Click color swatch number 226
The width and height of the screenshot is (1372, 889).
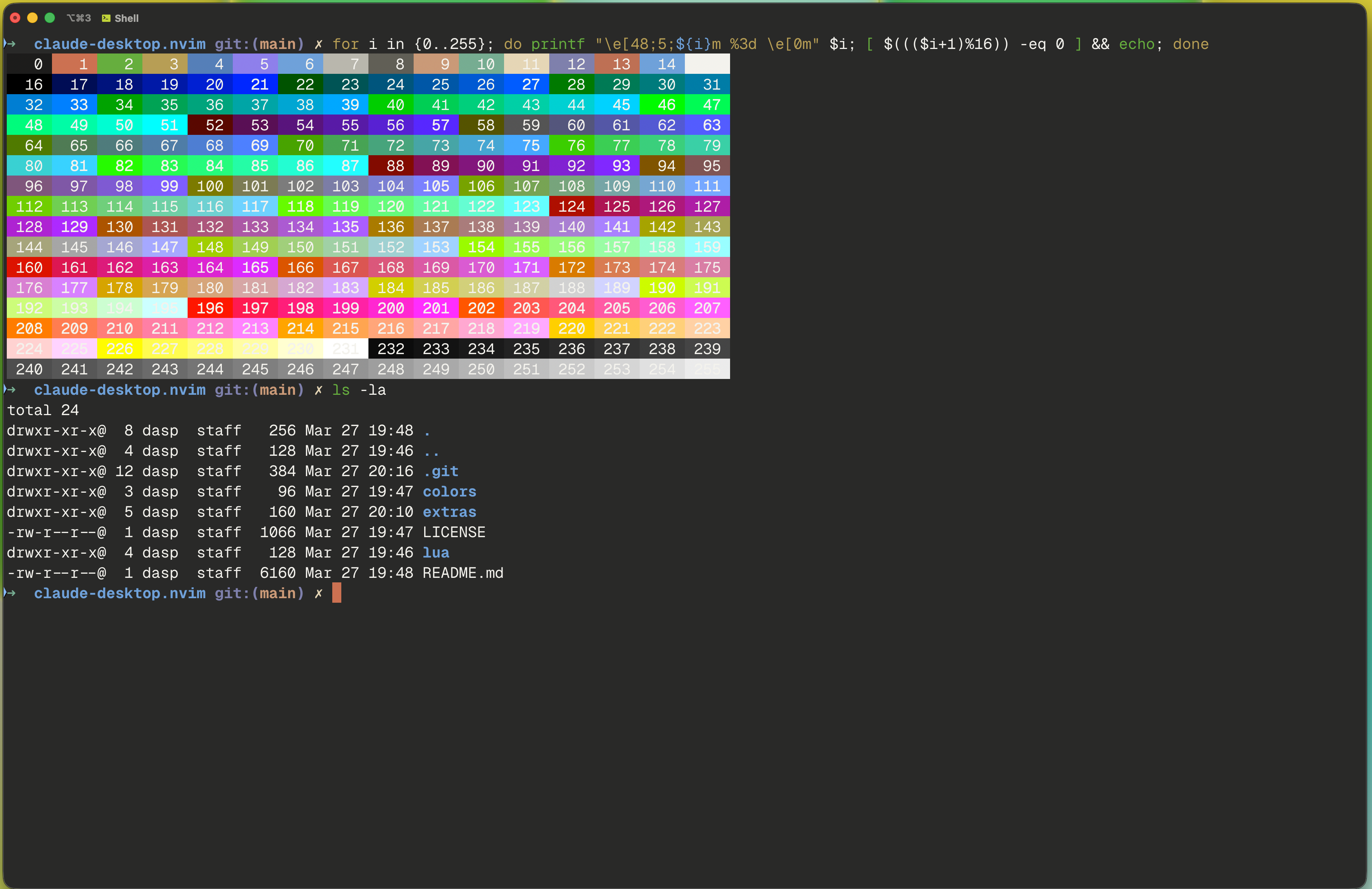[120, 349]
